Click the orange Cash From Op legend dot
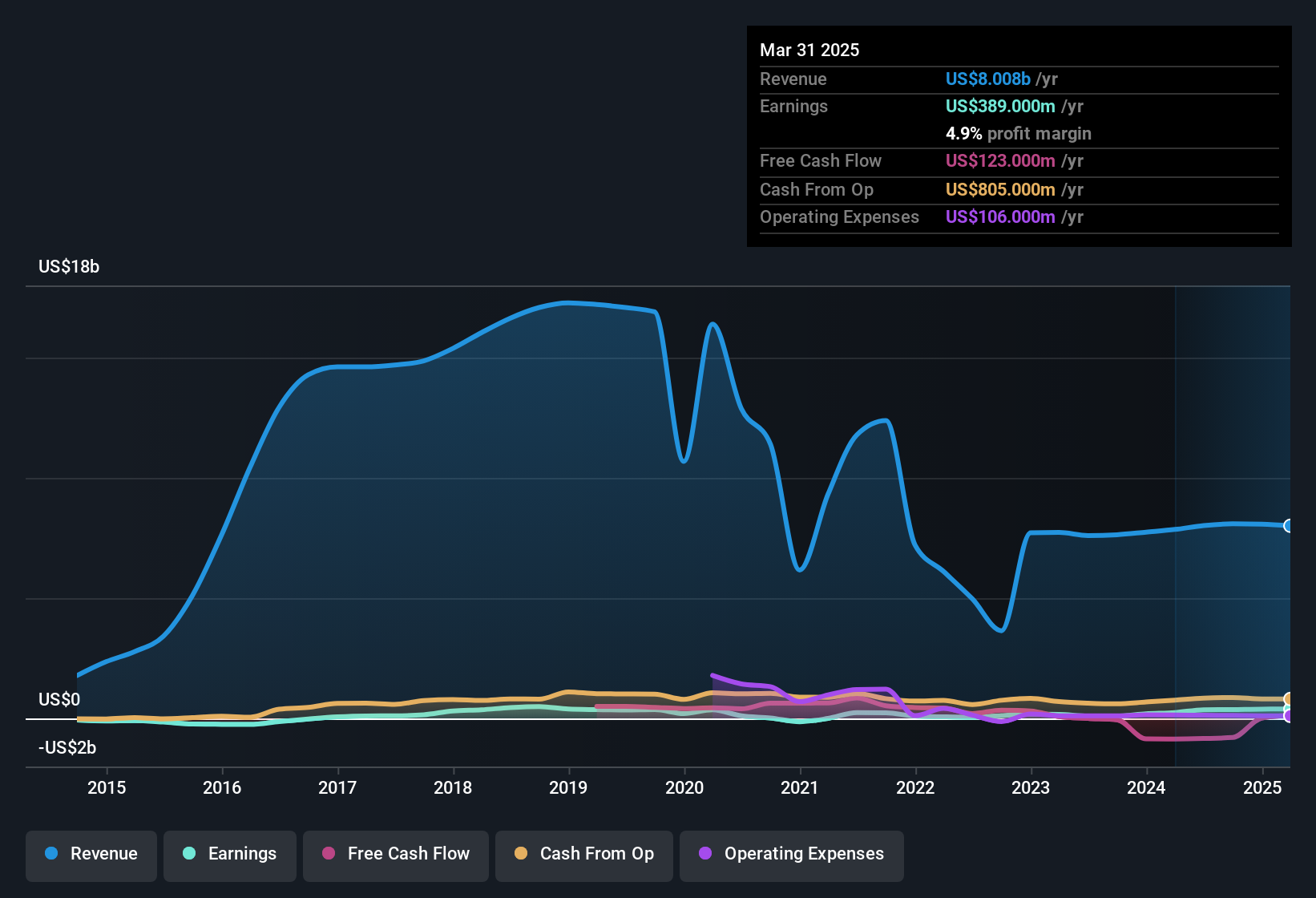The image size is (1316, 898). coord(521,853)
